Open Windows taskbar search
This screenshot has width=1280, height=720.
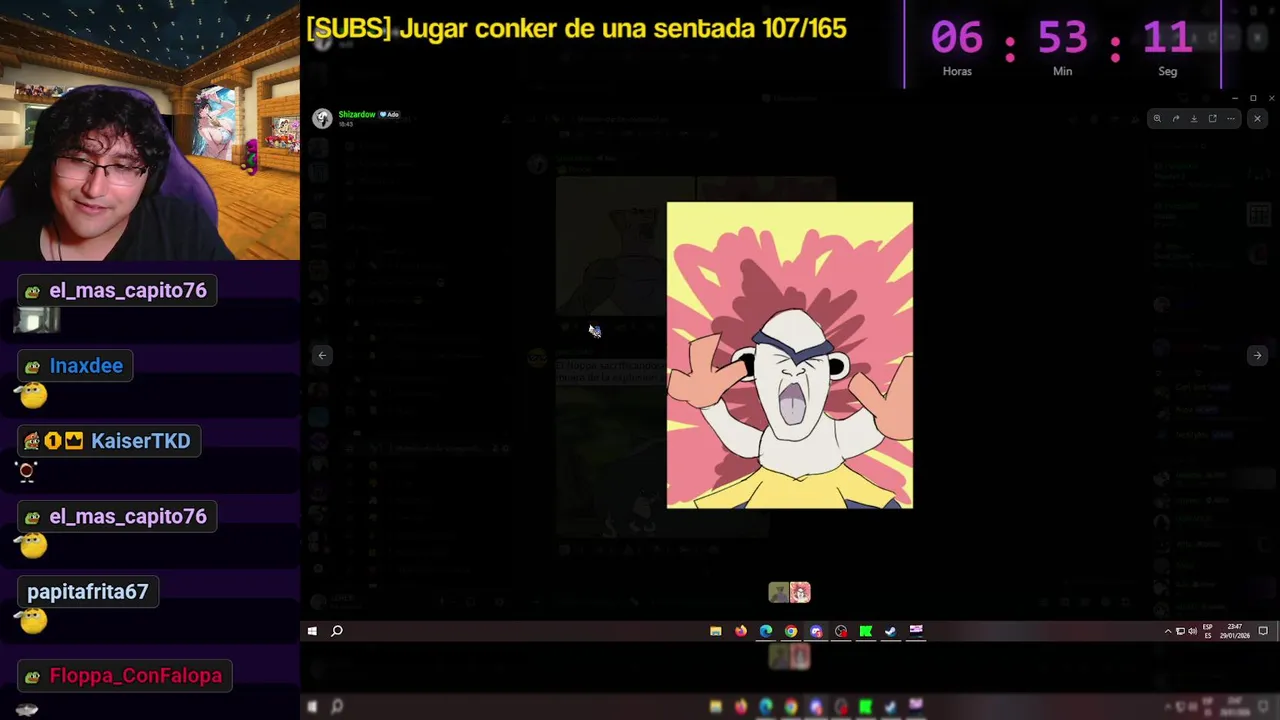tap(337, 631)
